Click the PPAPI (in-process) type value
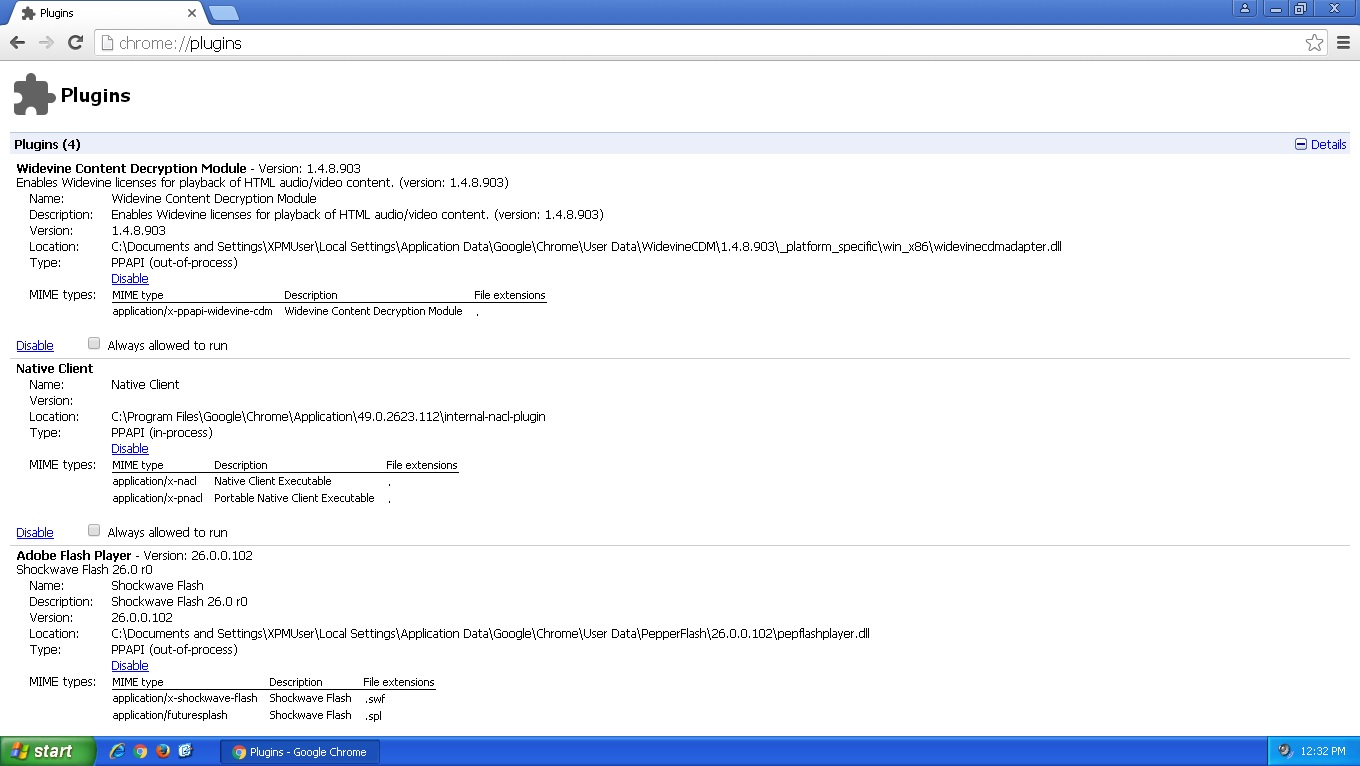The height and width of the screenshot is (766, 1360). click(162, 433)
